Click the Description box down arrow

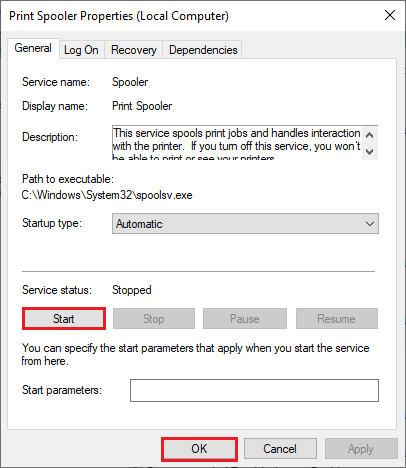click(369, 151)
